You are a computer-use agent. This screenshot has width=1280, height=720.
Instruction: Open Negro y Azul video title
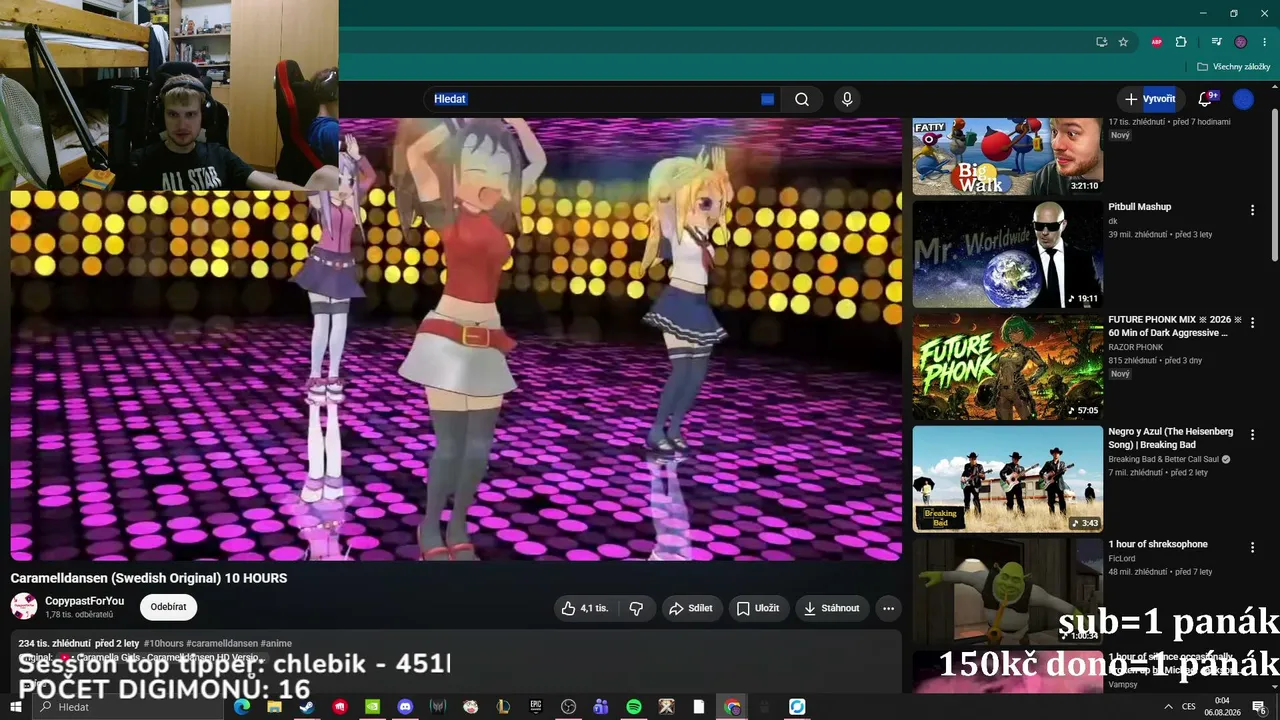[1171, 438]
